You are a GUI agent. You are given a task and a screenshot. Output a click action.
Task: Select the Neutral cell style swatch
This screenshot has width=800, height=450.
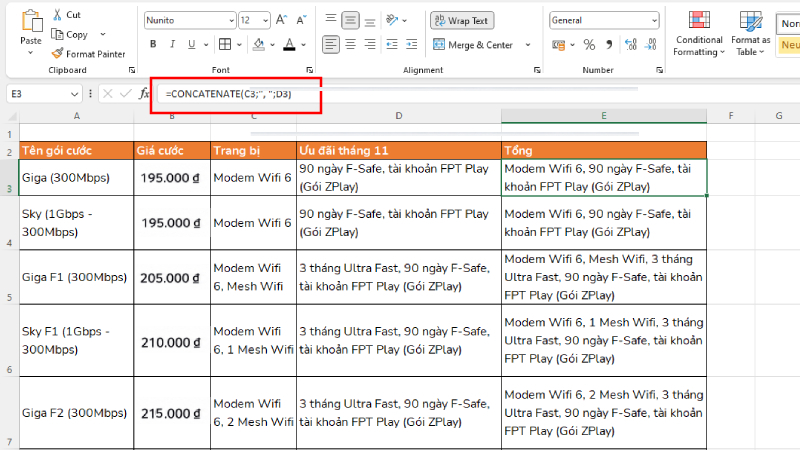789,45
